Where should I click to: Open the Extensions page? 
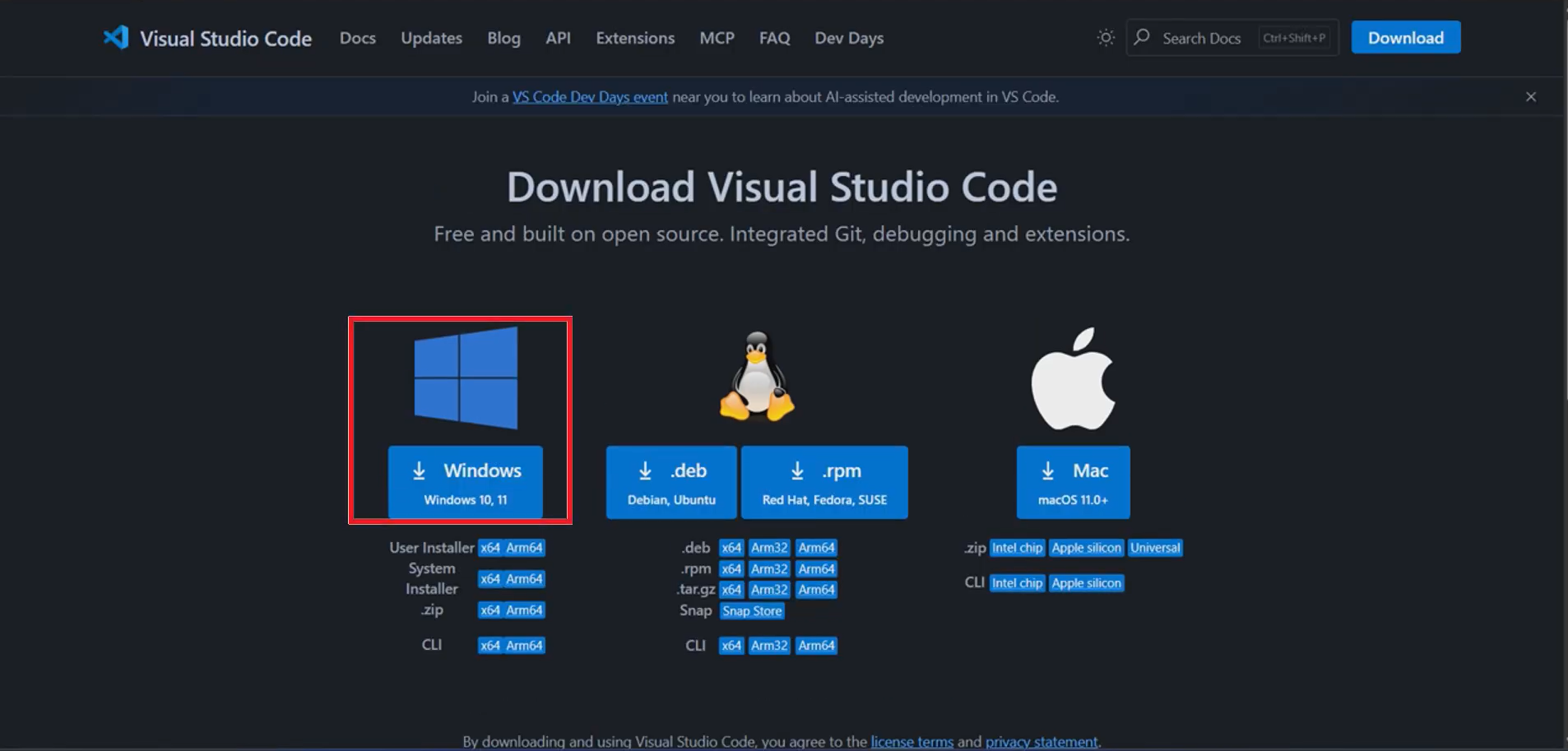point(634,38)
